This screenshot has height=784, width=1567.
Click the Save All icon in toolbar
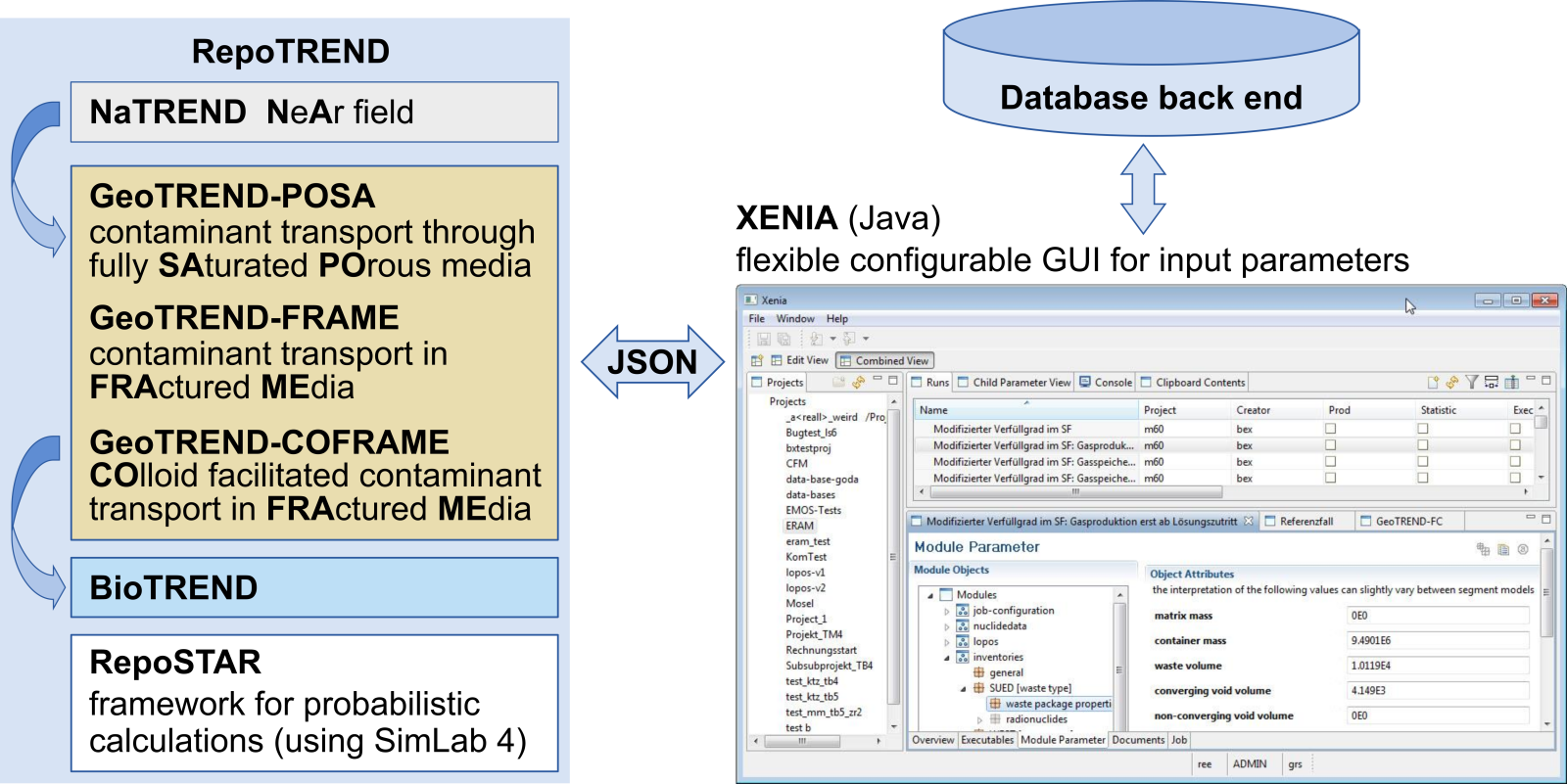[783, 339]
